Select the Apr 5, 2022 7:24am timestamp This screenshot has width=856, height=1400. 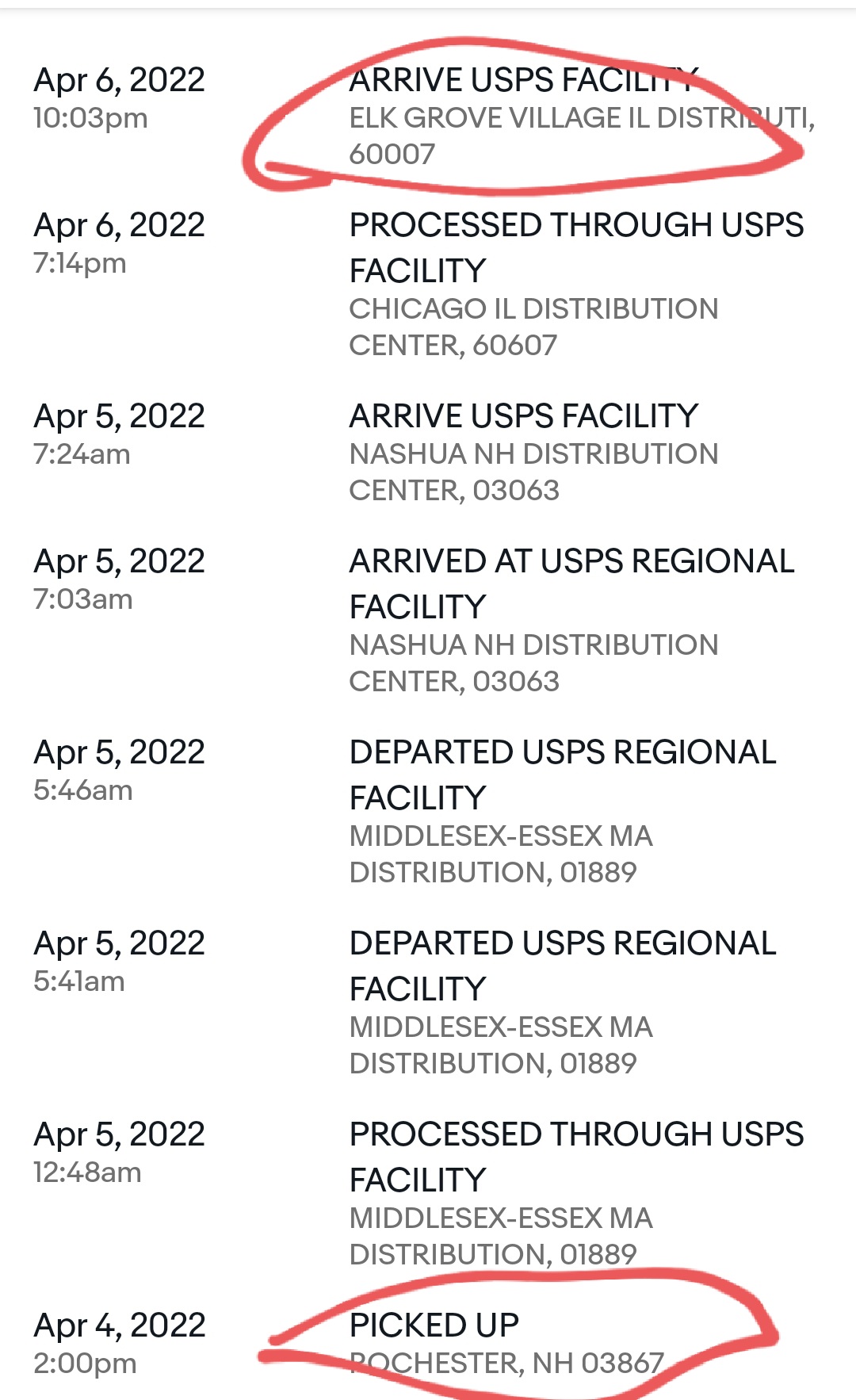click(119, 434)
